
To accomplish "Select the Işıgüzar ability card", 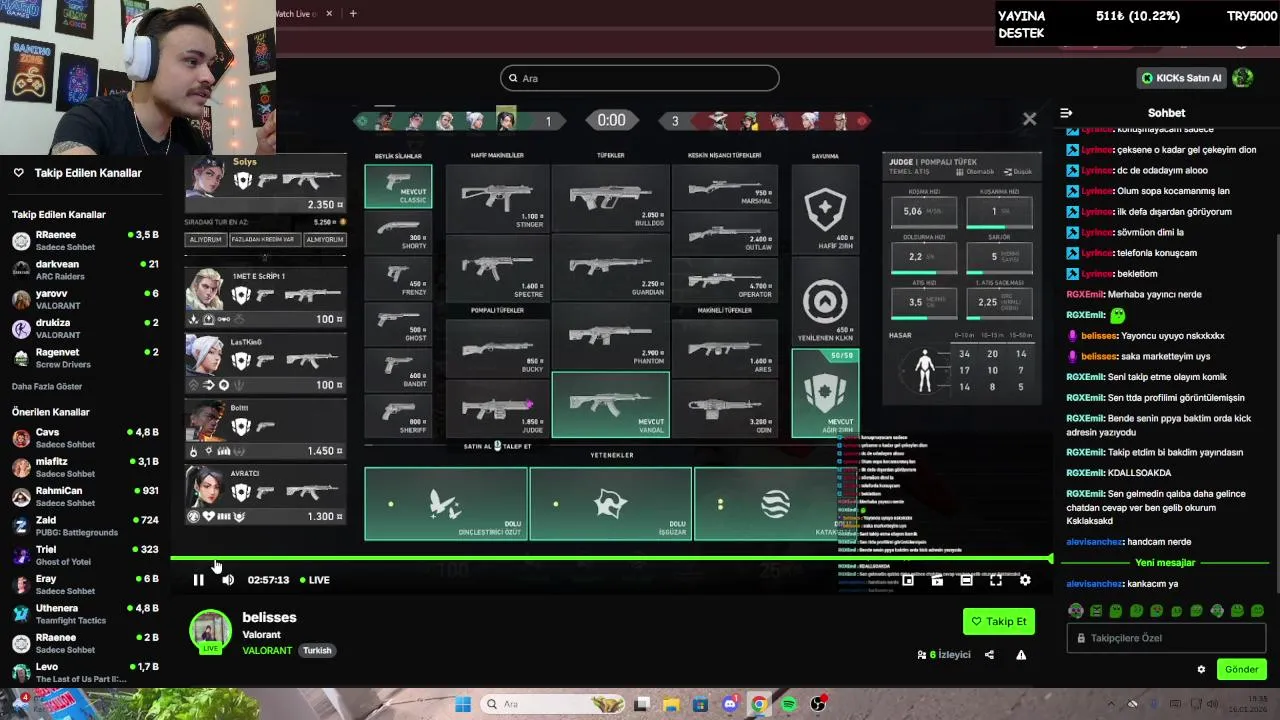I will pos(610,504).
